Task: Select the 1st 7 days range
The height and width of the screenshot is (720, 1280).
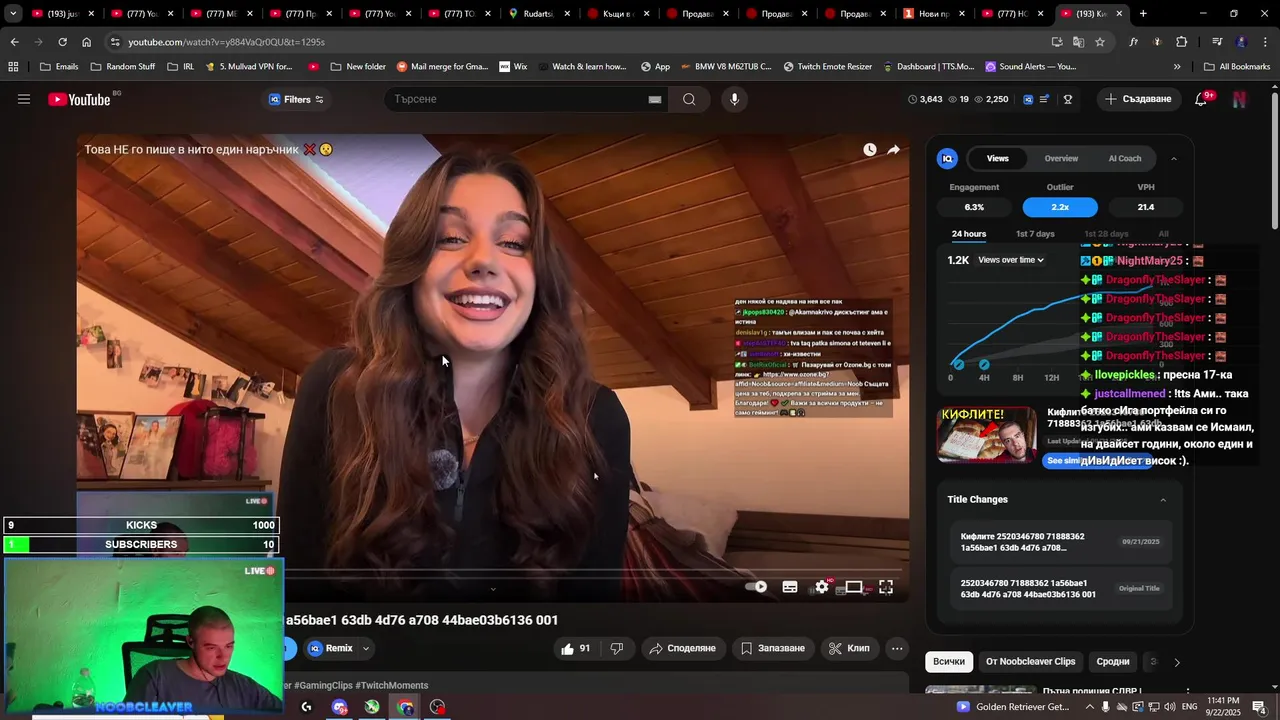Action: [1035, 234]
